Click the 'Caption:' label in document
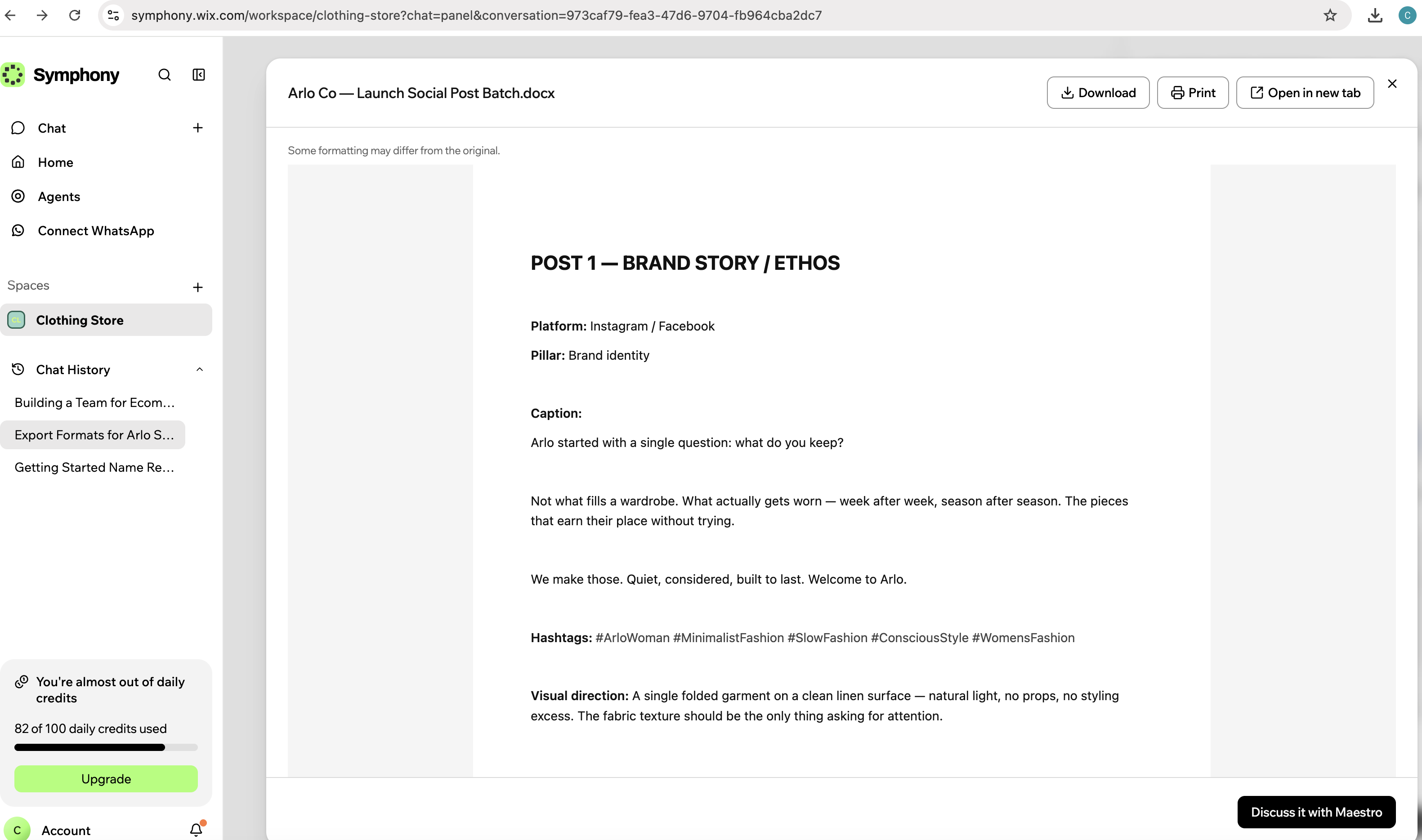 556,413
